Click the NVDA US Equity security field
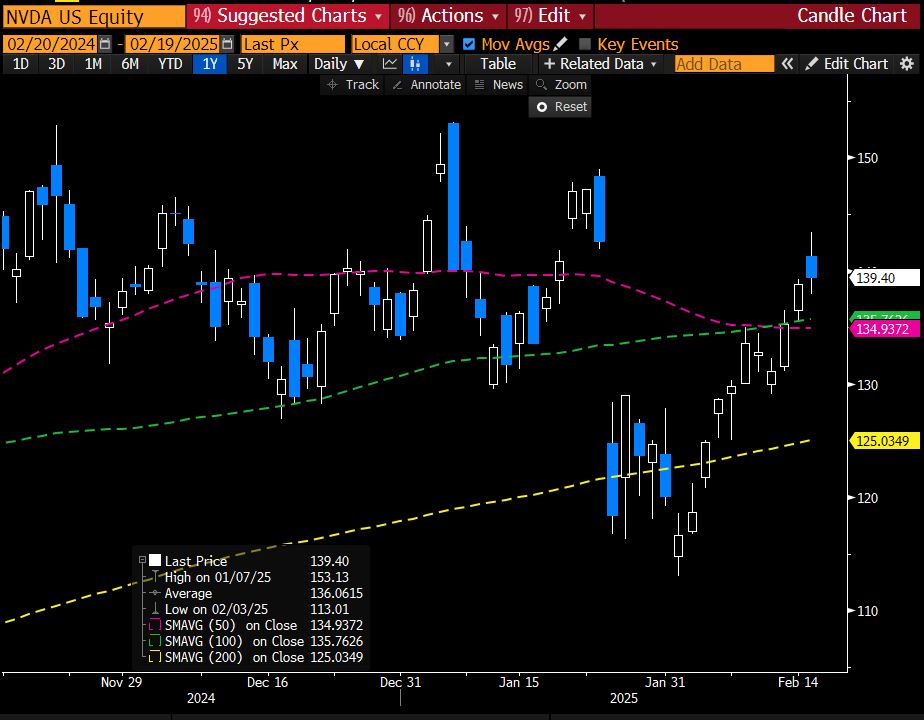The height and width of the screenshot is (720, 924). (94, 16)
